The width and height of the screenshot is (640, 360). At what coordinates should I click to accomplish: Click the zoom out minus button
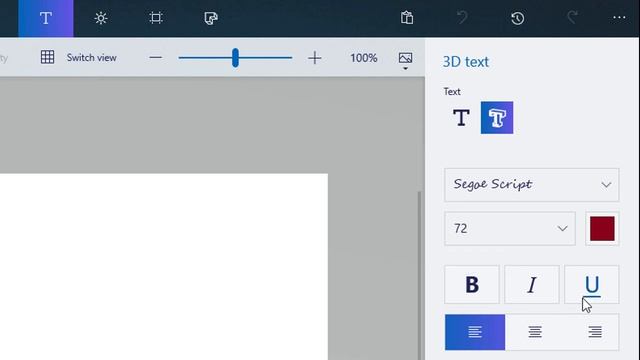point(156,58)
